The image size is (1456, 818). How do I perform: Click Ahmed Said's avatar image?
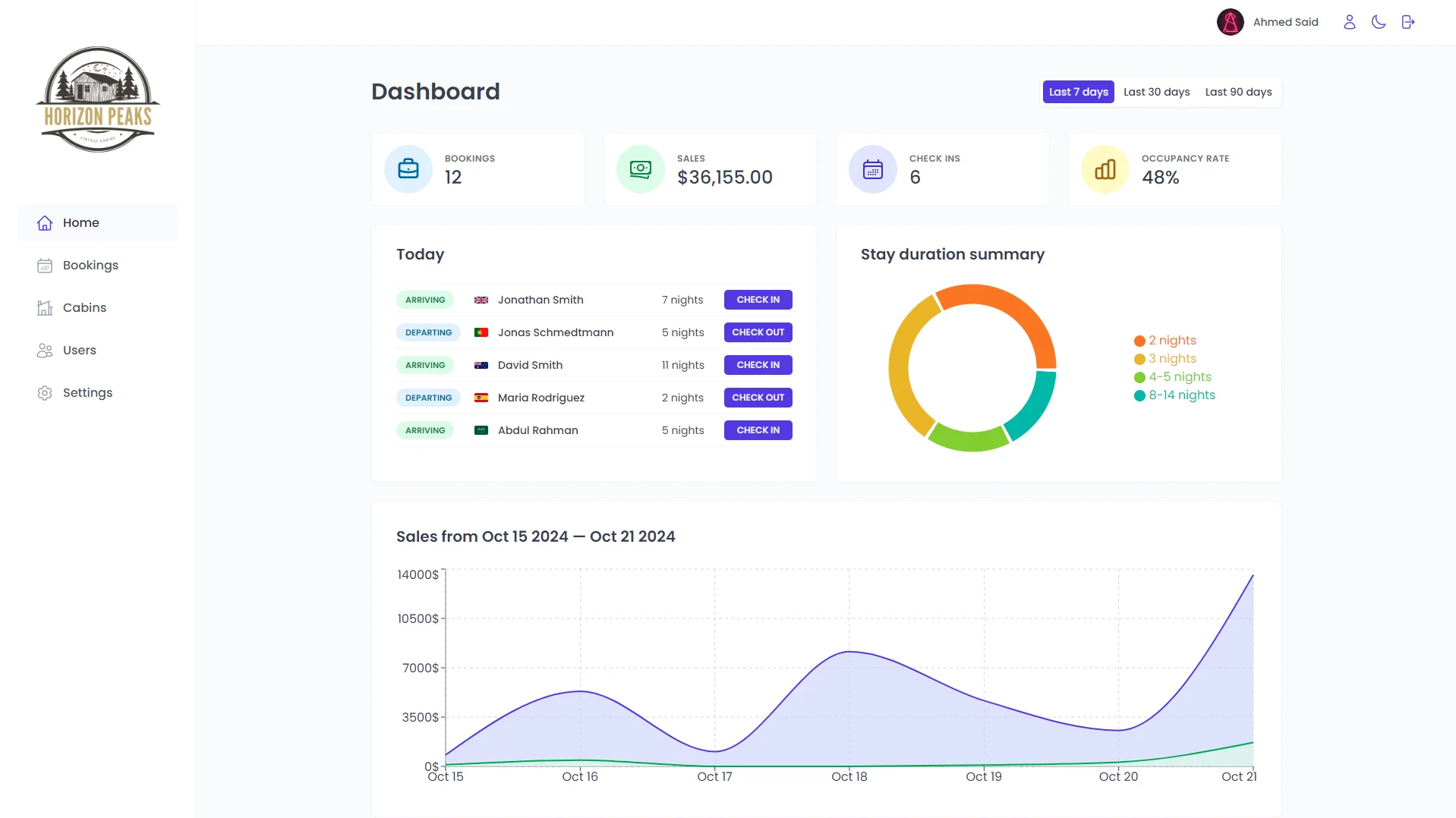pyautogui.click(x=1230, y=22)
